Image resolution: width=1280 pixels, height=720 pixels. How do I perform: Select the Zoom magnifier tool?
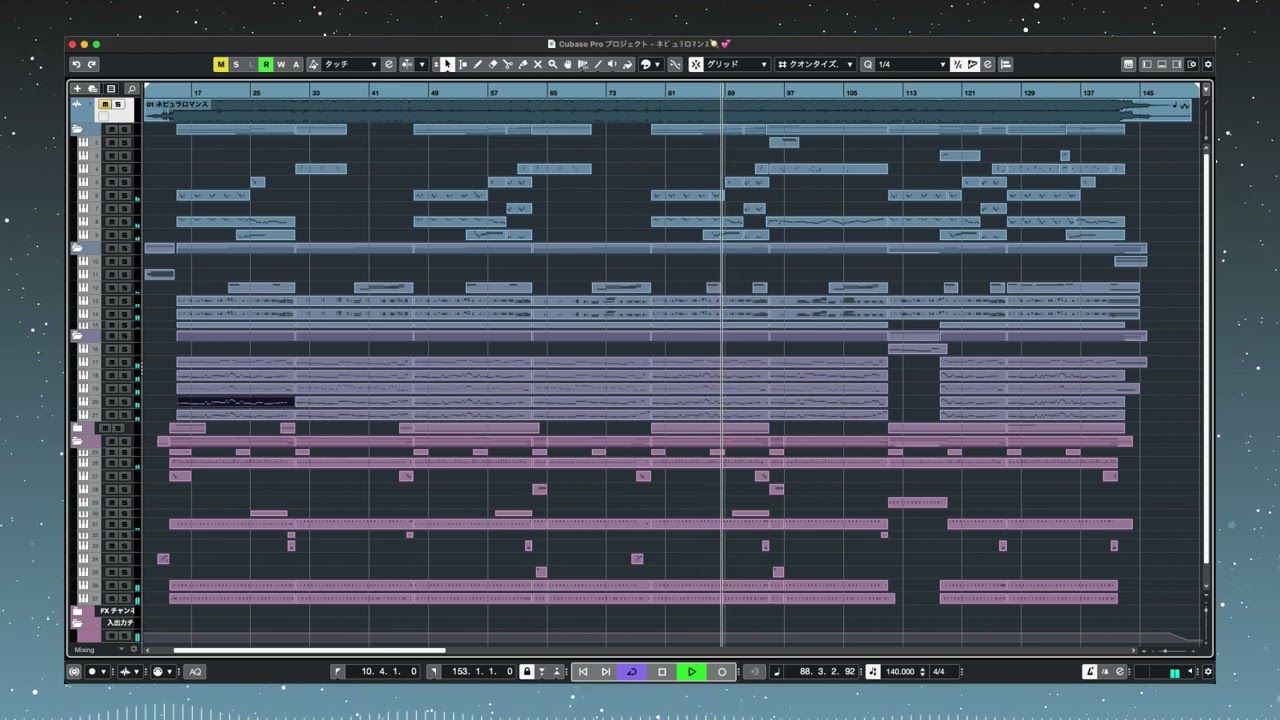[x=552, y=64]
